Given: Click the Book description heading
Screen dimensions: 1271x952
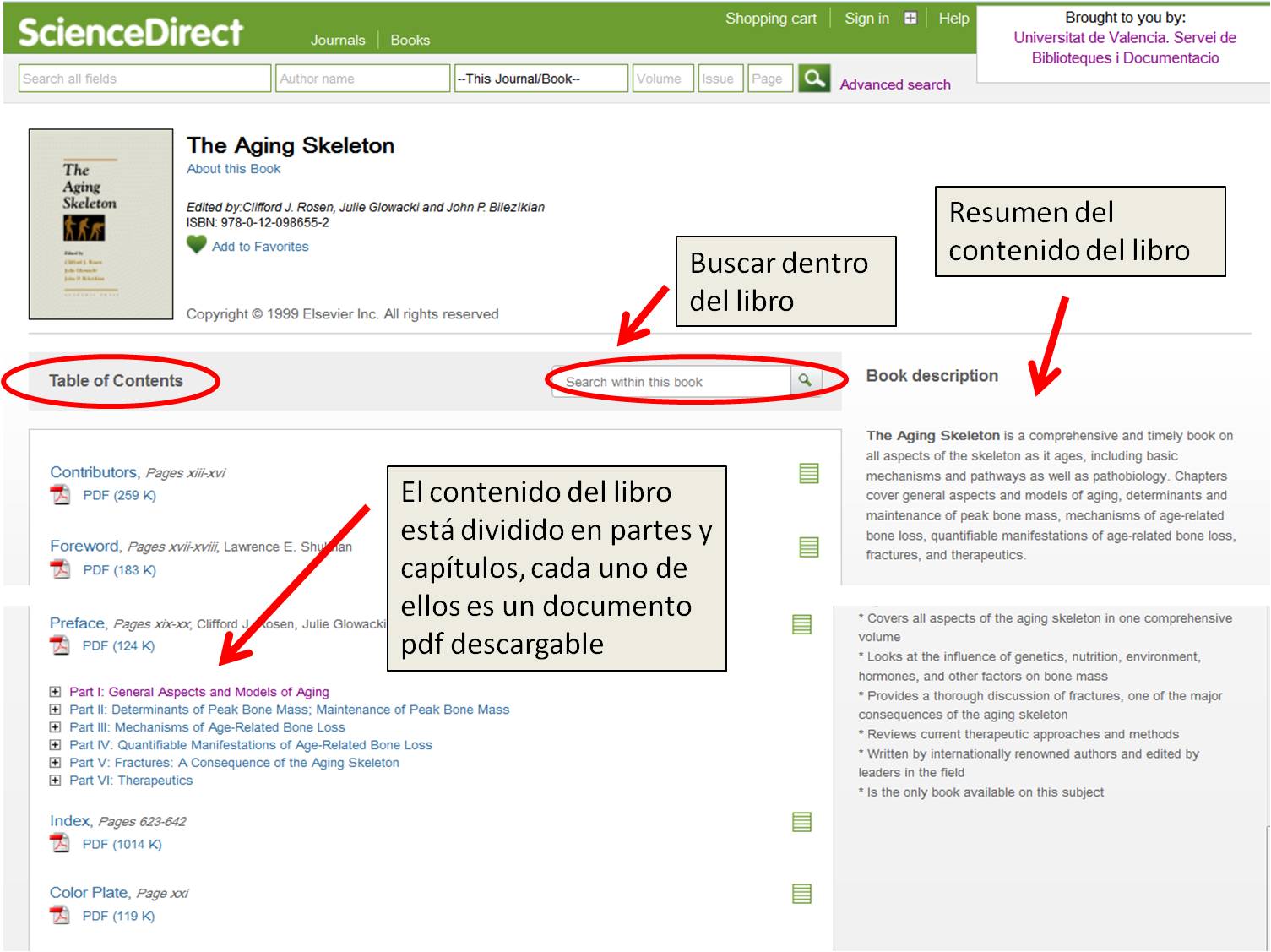Looking at the screenshot, I should click(x=932, y=376).
